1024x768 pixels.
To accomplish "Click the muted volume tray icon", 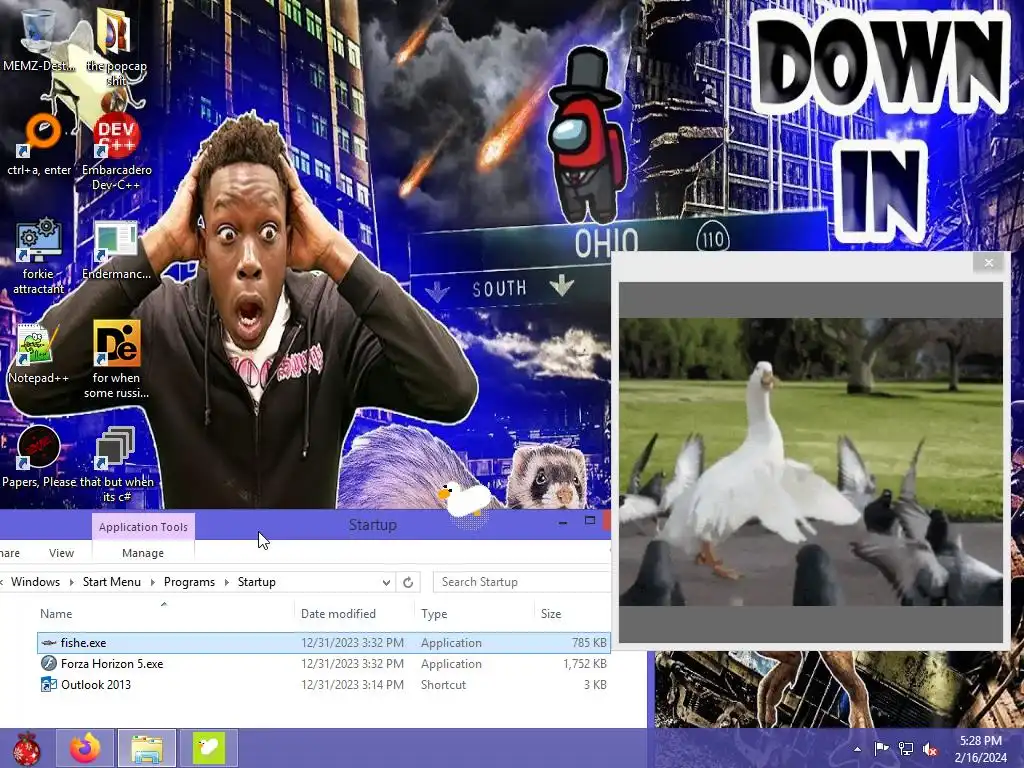I will coord(931,749).
